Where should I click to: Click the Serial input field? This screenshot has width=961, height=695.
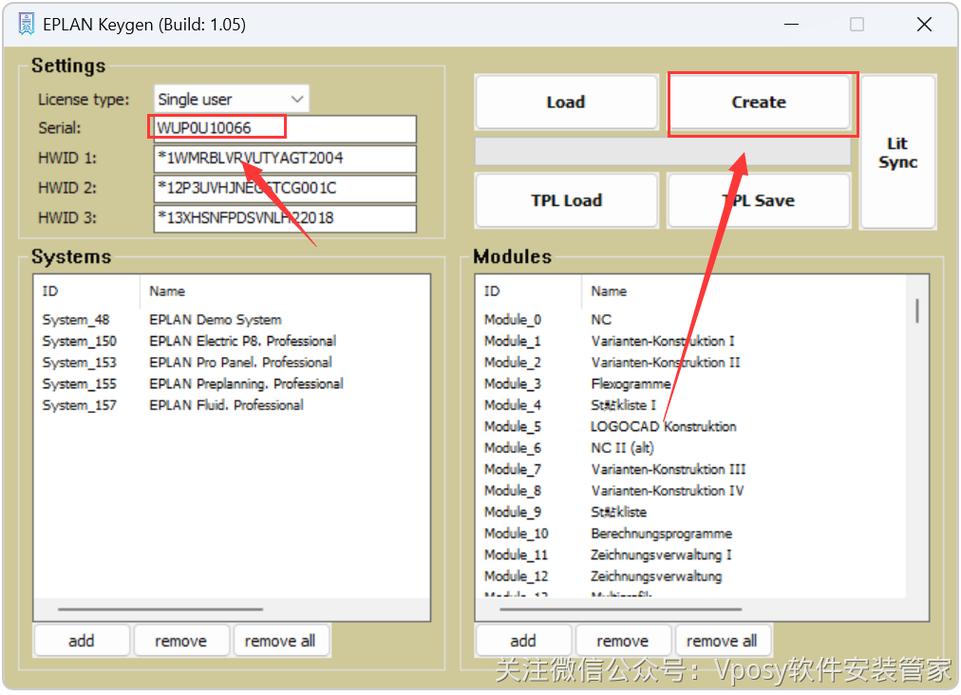pos(285,129)
